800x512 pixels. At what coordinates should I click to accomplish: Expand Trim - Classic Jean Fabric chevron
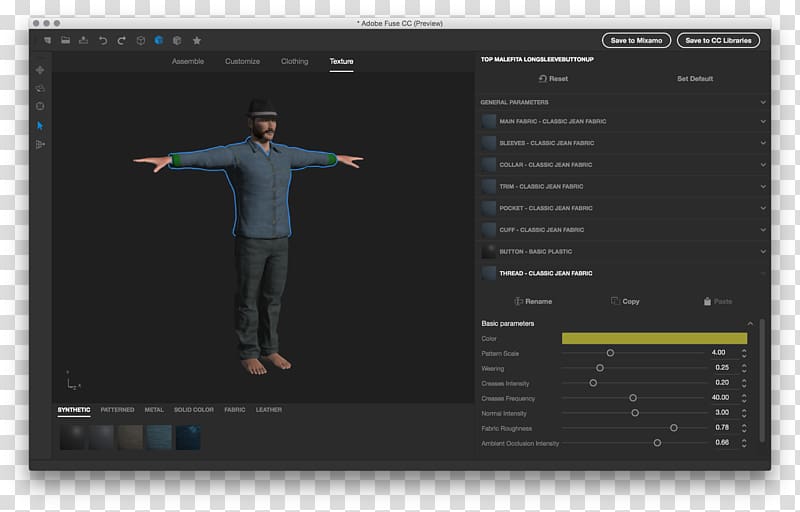pos(763,186)
